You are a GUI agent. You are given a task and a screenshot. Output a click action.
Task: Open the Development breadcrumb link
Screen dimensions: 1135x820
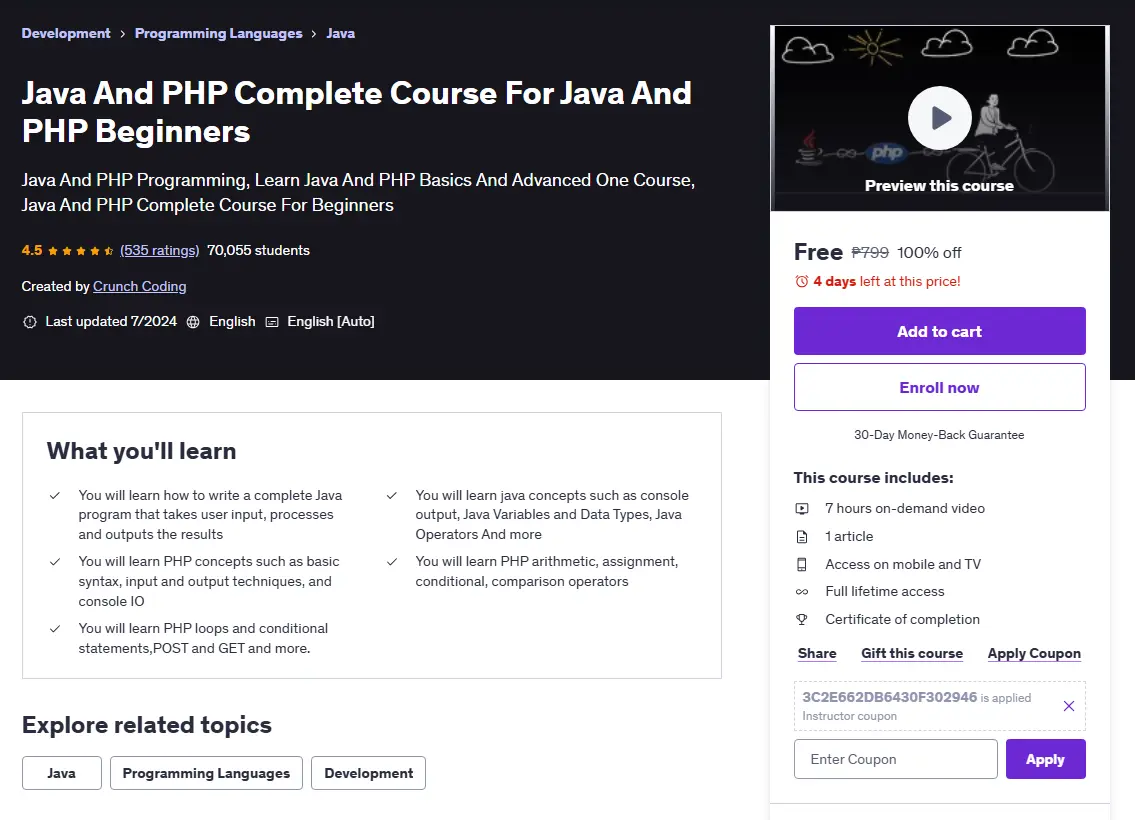click(66, 33)
